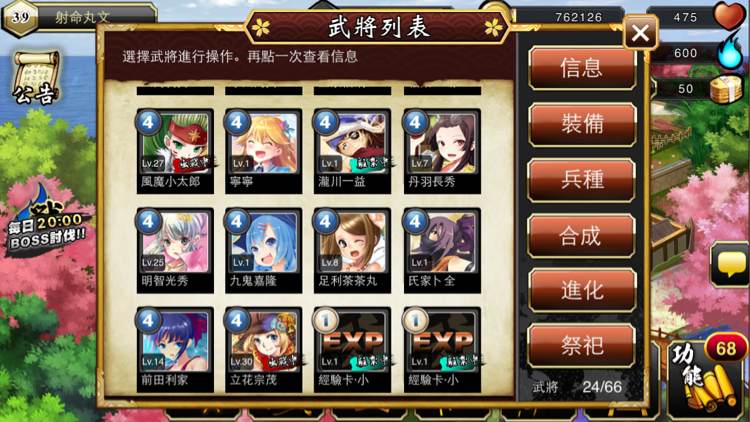Tap the blue flame spirit icon
The image size is (750, 422).
(x=730, y=52)
